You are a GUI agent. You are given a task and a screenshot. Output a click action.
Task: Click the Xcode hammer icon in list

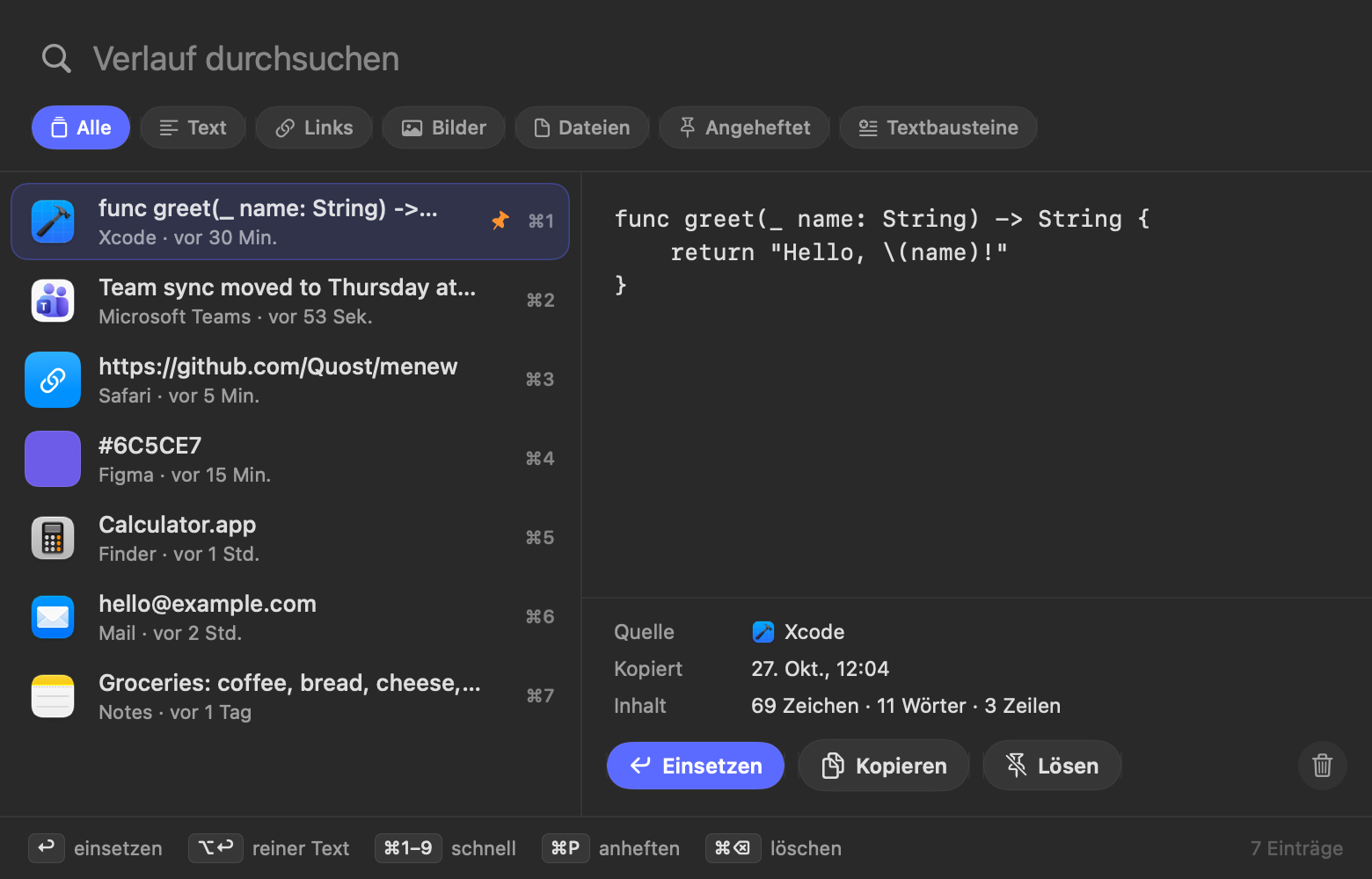(53, 221)
